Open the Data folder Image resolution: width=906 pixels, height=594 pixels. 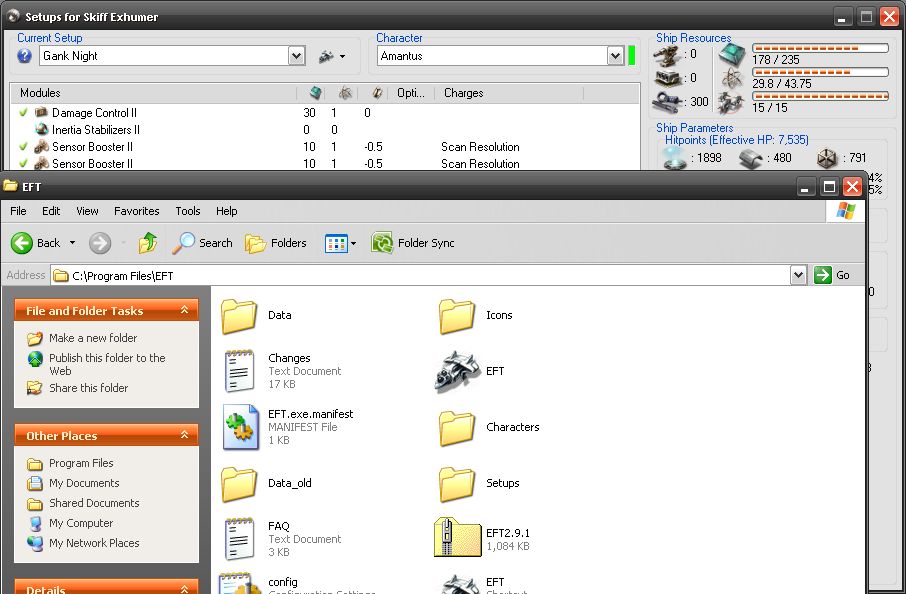point(256,315)
